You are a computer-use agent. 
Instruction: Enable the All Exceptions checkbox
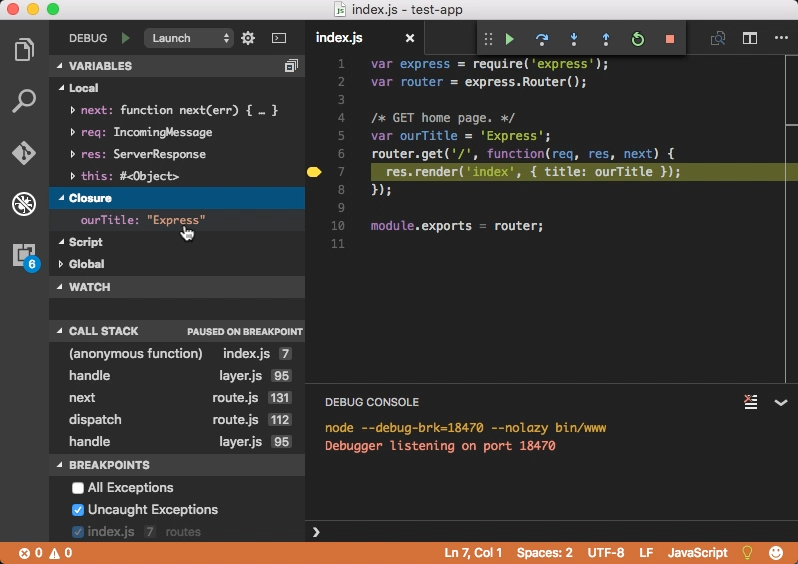(78, 488)
